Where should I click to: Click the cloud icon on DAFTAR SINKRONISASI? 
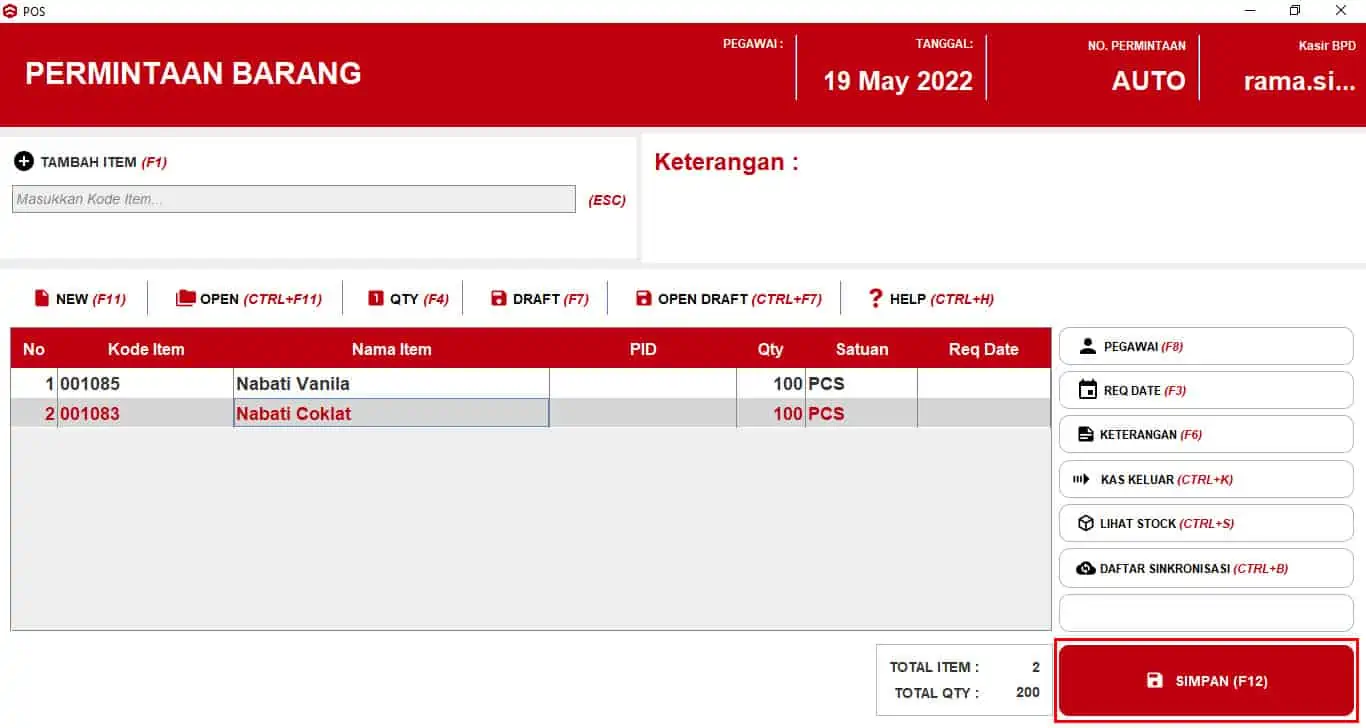(1086, 568)
